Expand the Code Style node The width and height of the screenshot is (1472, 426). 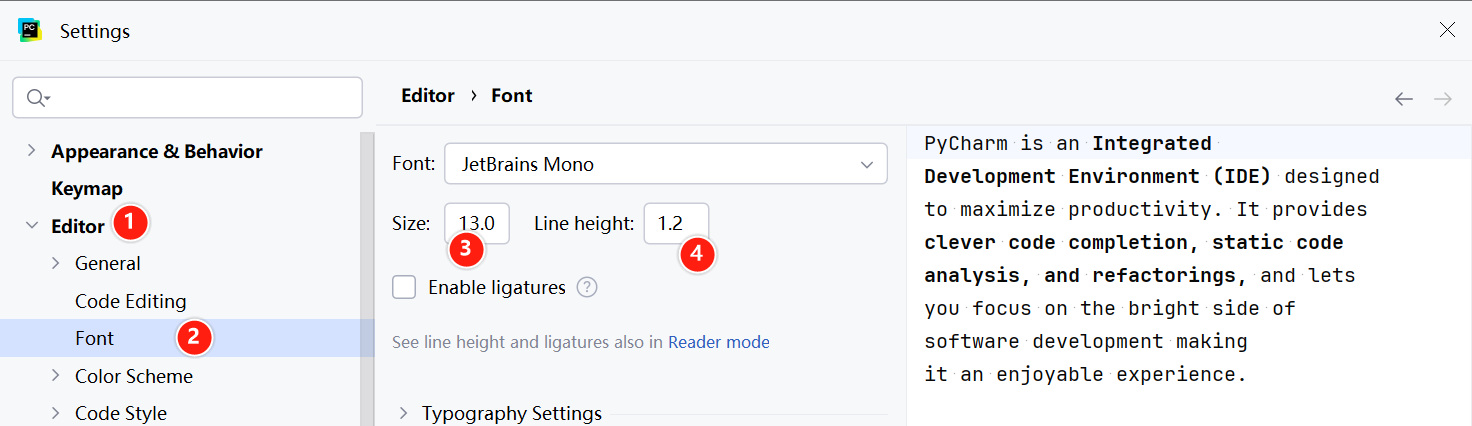tap(55, 413)
